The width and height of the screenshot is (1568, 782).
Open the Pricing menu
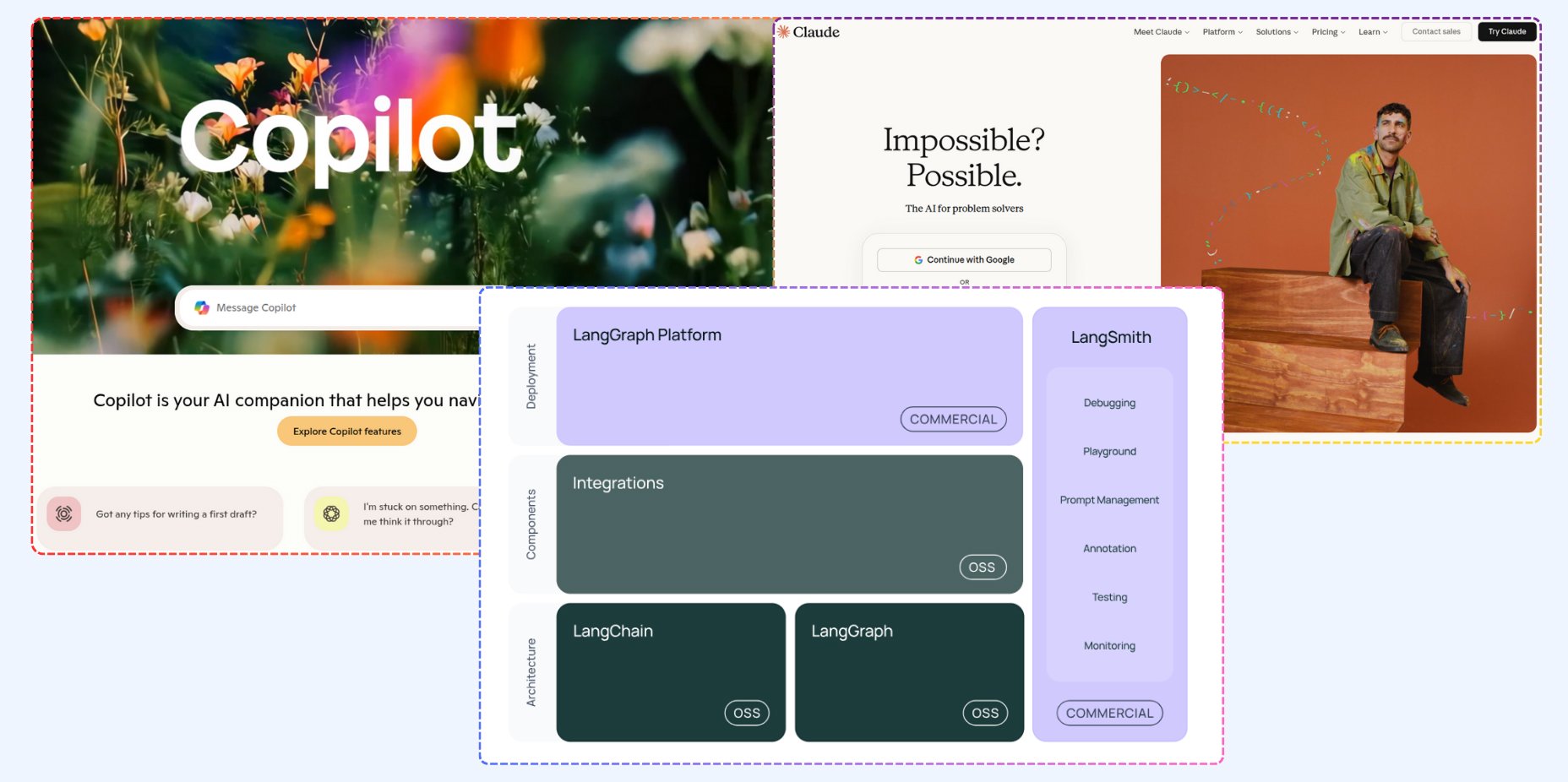tap(1328, 32)
